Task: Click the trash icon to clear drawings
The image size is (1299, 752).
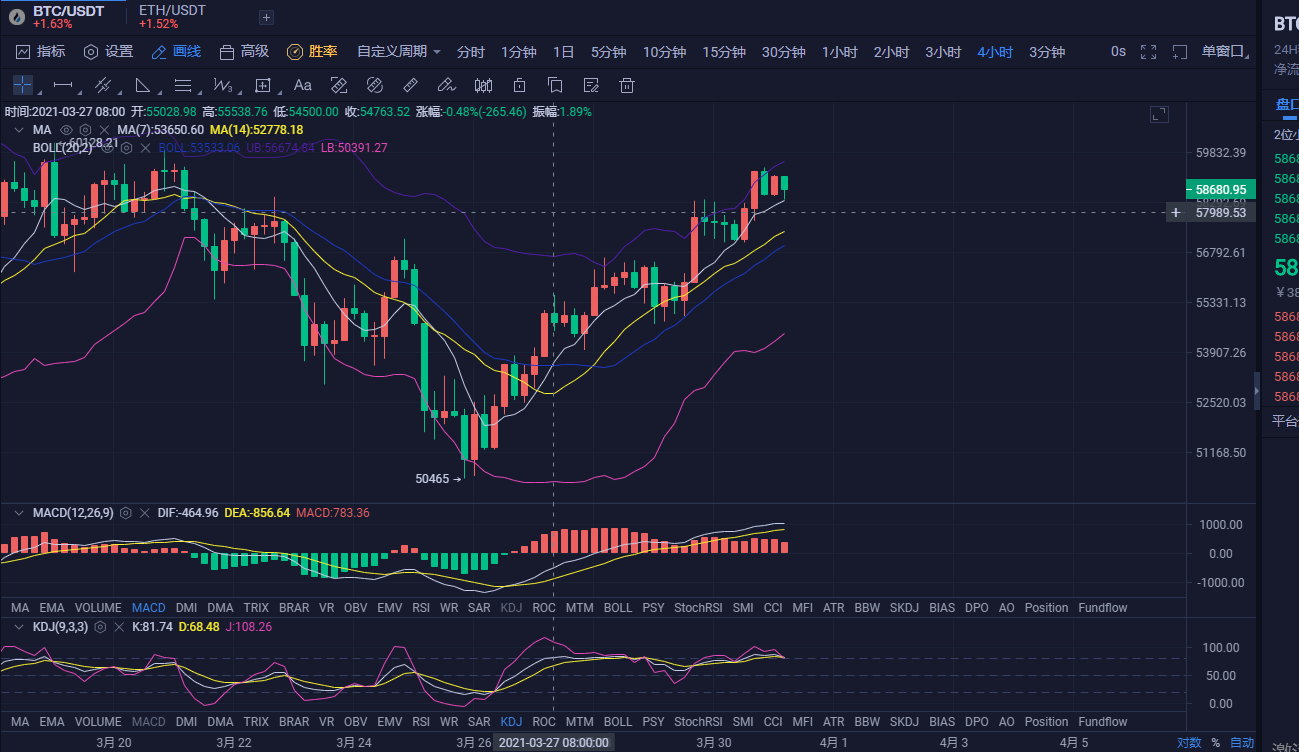Action: [x=627, y=85]
